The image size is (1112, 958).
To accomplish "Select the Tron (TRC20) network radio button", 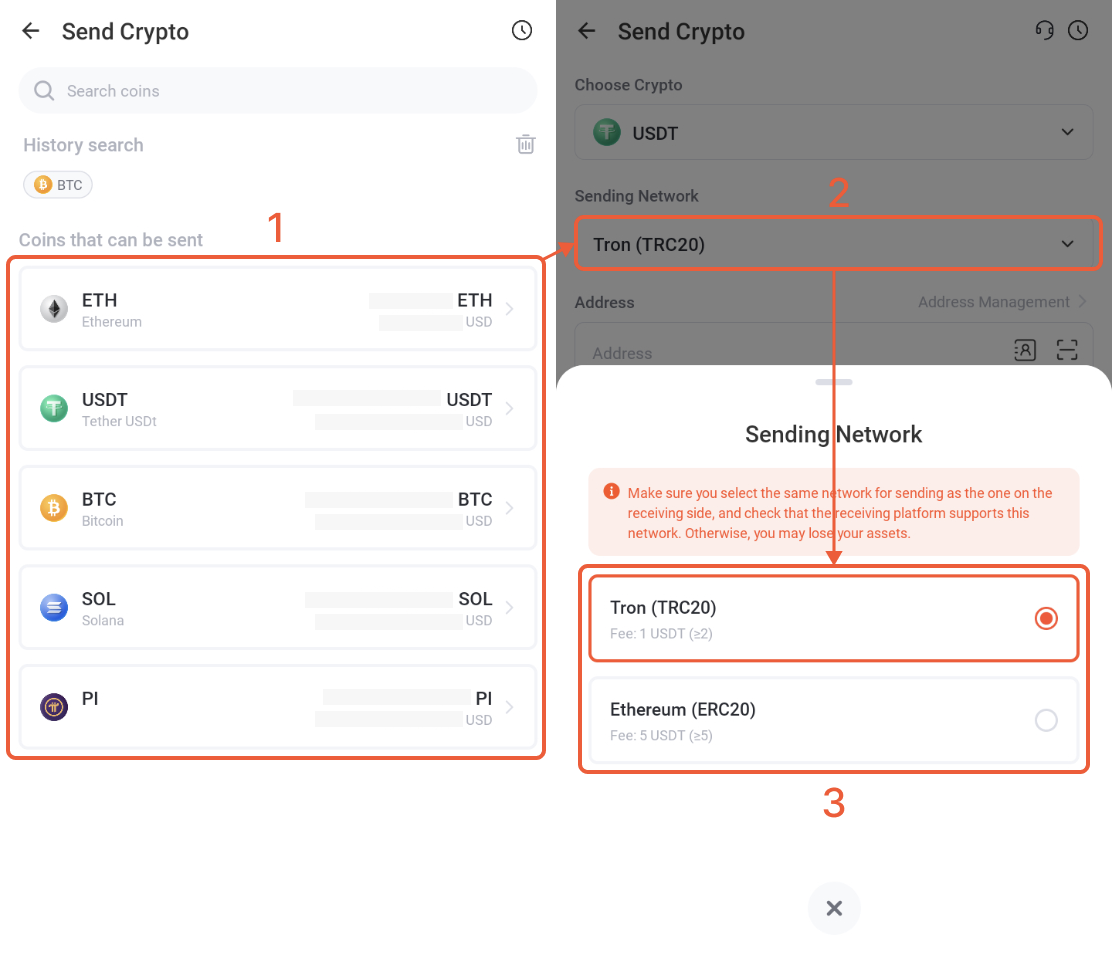I will pyautogui.click(x=1046, y=618).
